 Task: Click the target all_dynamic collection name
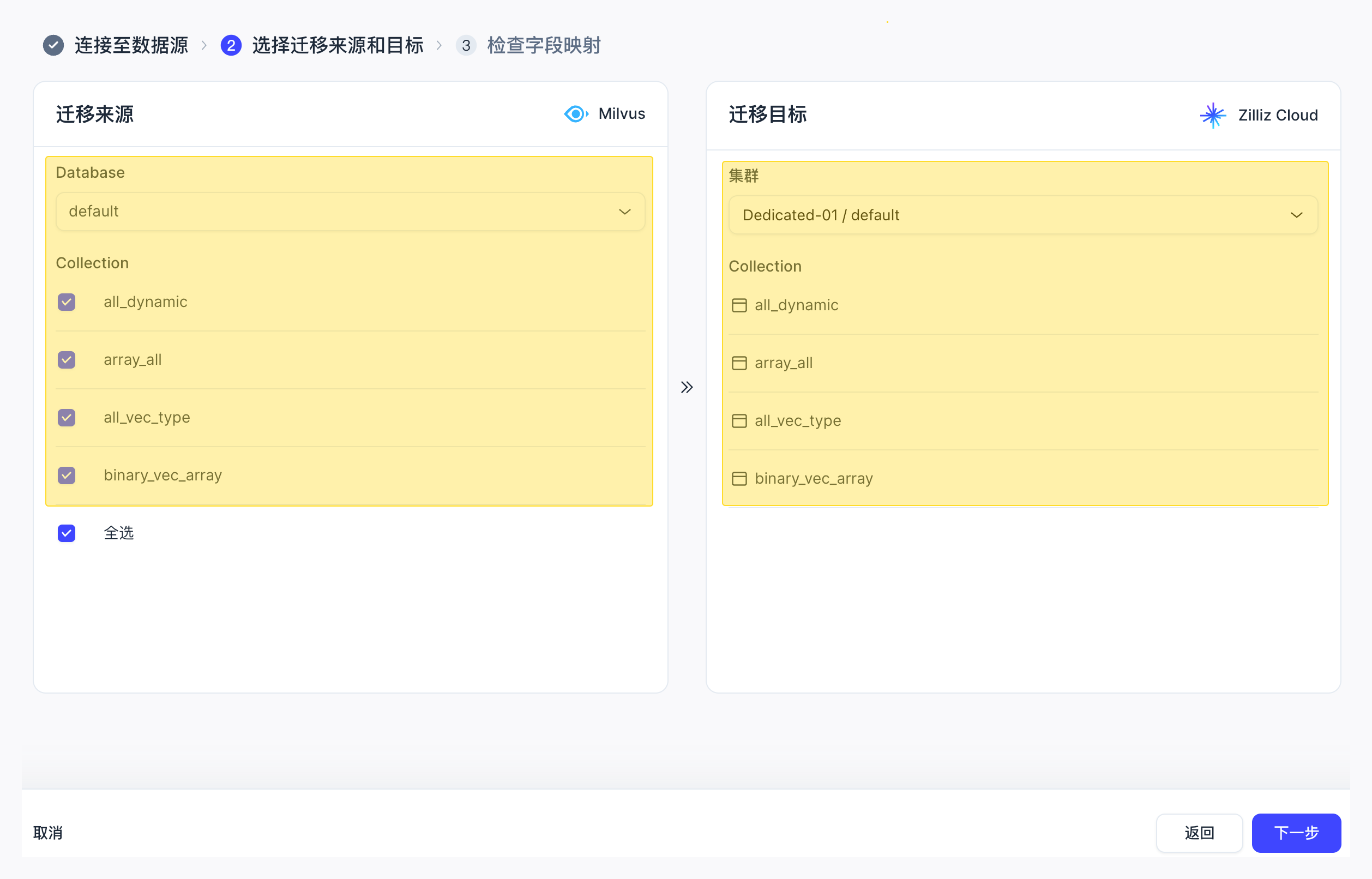[796, 305]
